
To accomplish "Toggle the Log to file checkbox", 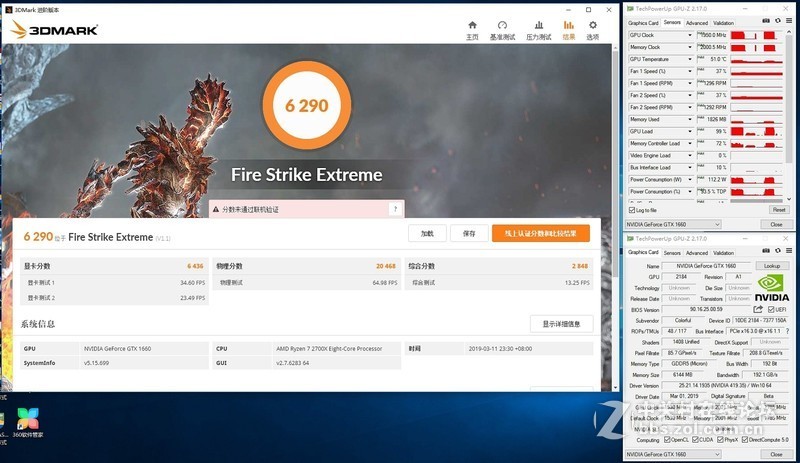I will [630, 210].
